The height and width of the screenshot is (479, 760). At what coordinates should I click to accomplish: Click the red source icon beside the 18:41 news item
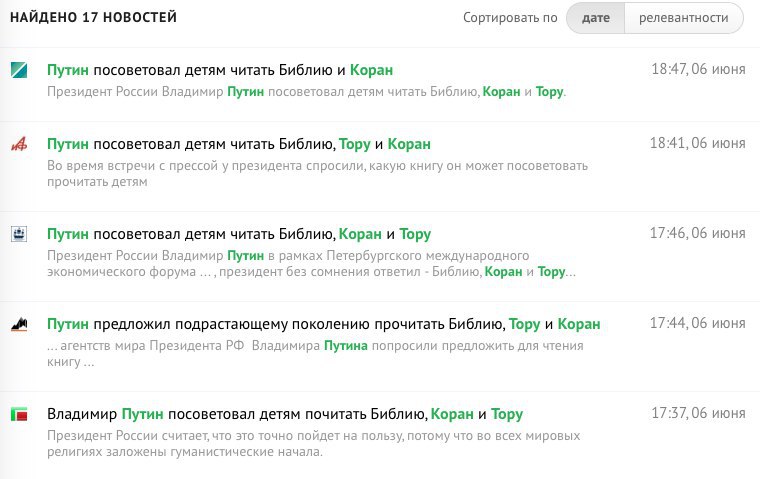pos(19,144)
